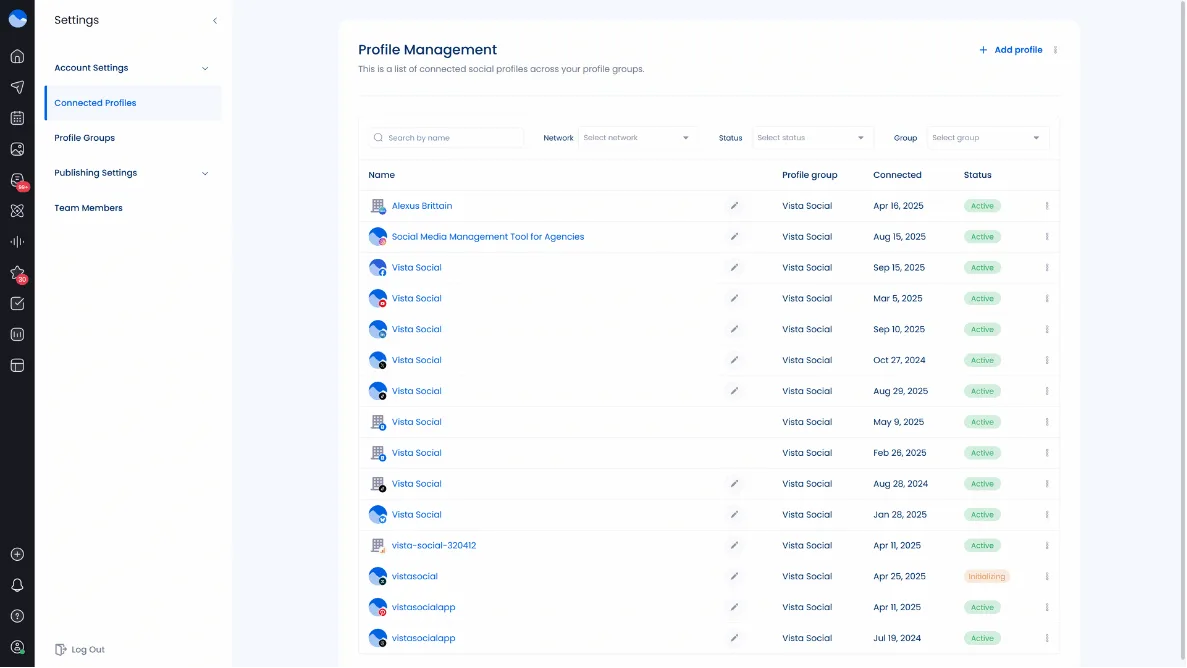Open the publishing calendar icon
The width and height of the screenshot is (1187, 668).
pyautogui.click(x=17, y=117)
